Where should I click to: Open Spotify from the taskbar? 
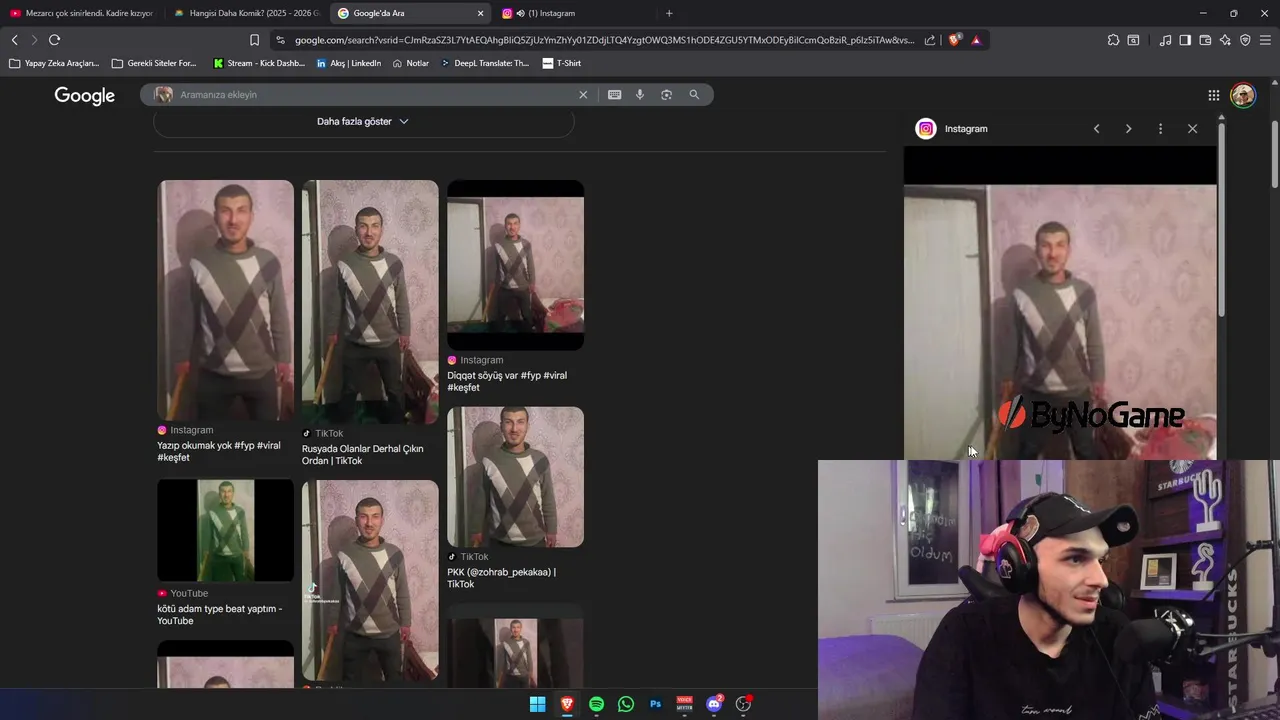[x=596, y=704]
